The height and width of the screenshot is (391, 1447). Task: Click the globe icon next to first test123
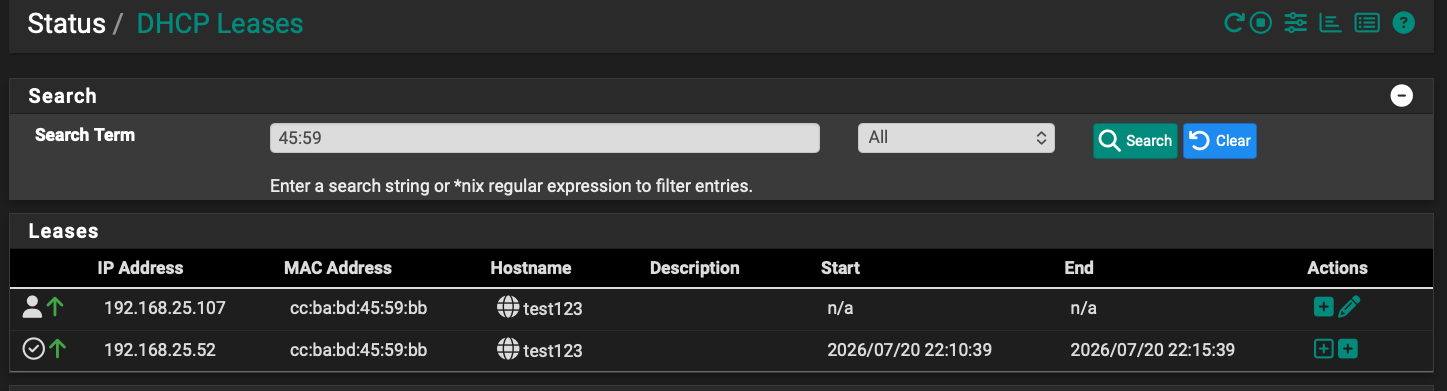(508, 308)
